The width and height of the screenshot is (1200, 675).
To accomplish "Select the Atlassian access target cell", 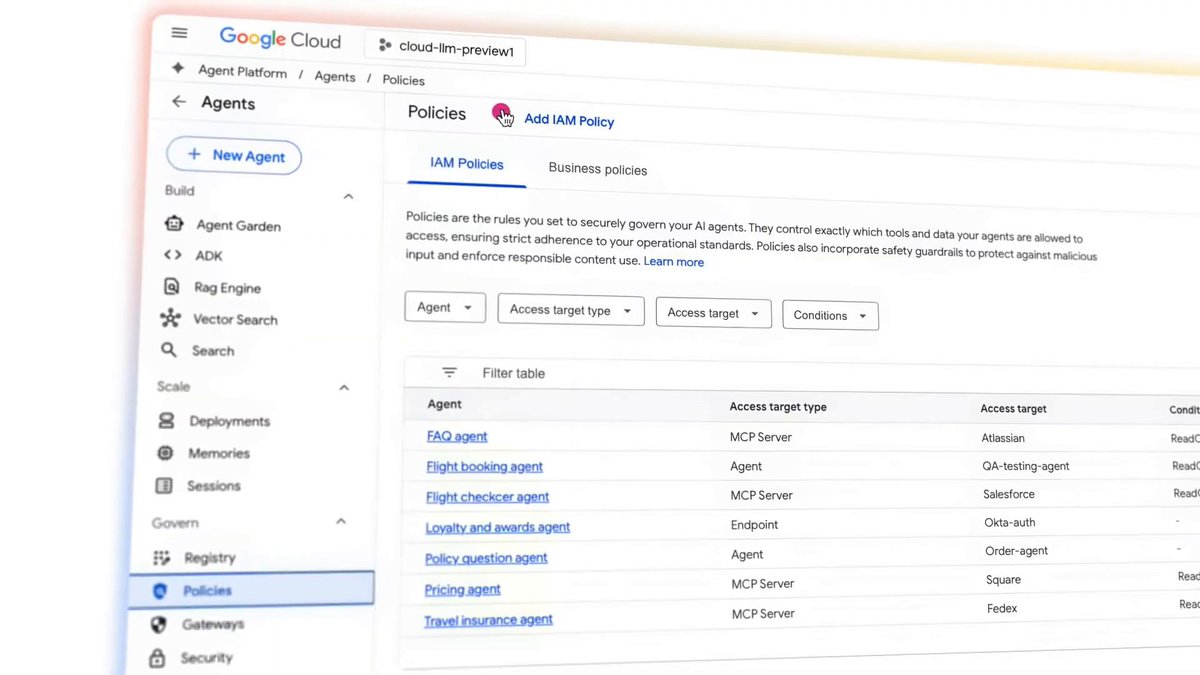I will [x=1003, y=438].
